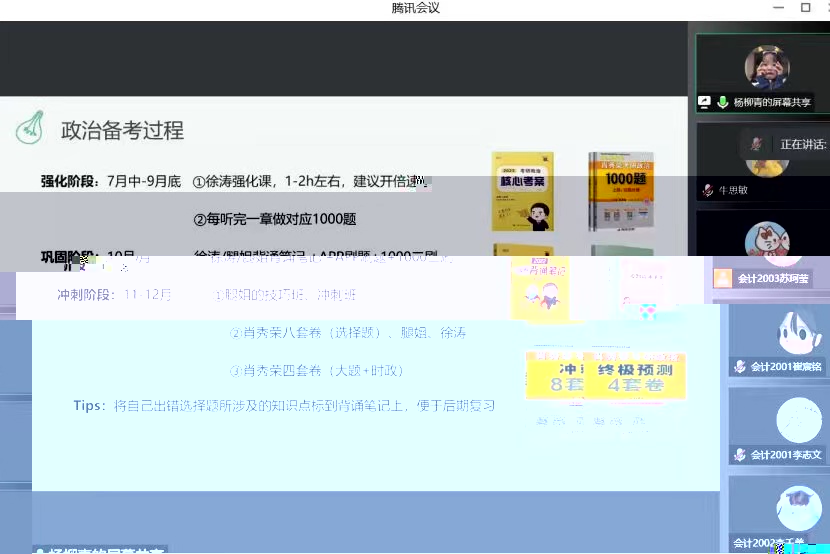Select the avatar above the 会计2002 name label
Viewport: 830px width, 554px height.
click(x=799, y=508)
